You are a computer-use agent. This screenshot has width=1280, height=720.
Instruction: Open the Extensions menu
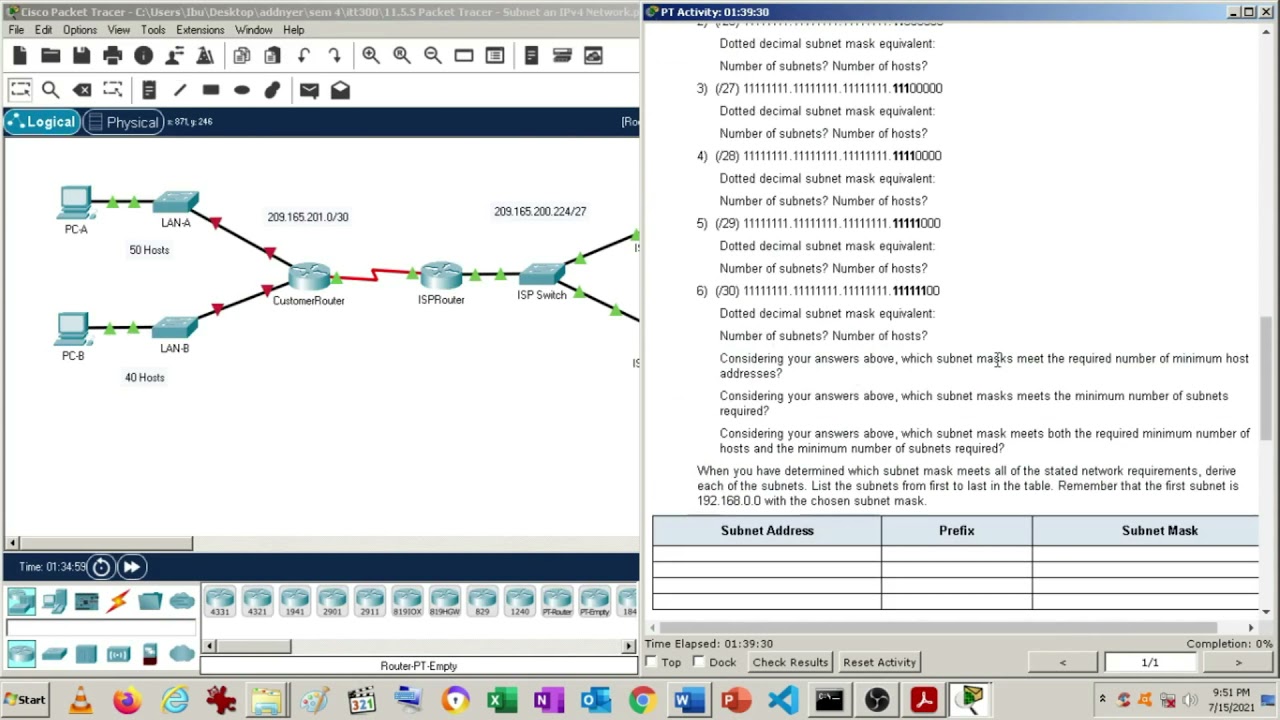pos(200,30)
